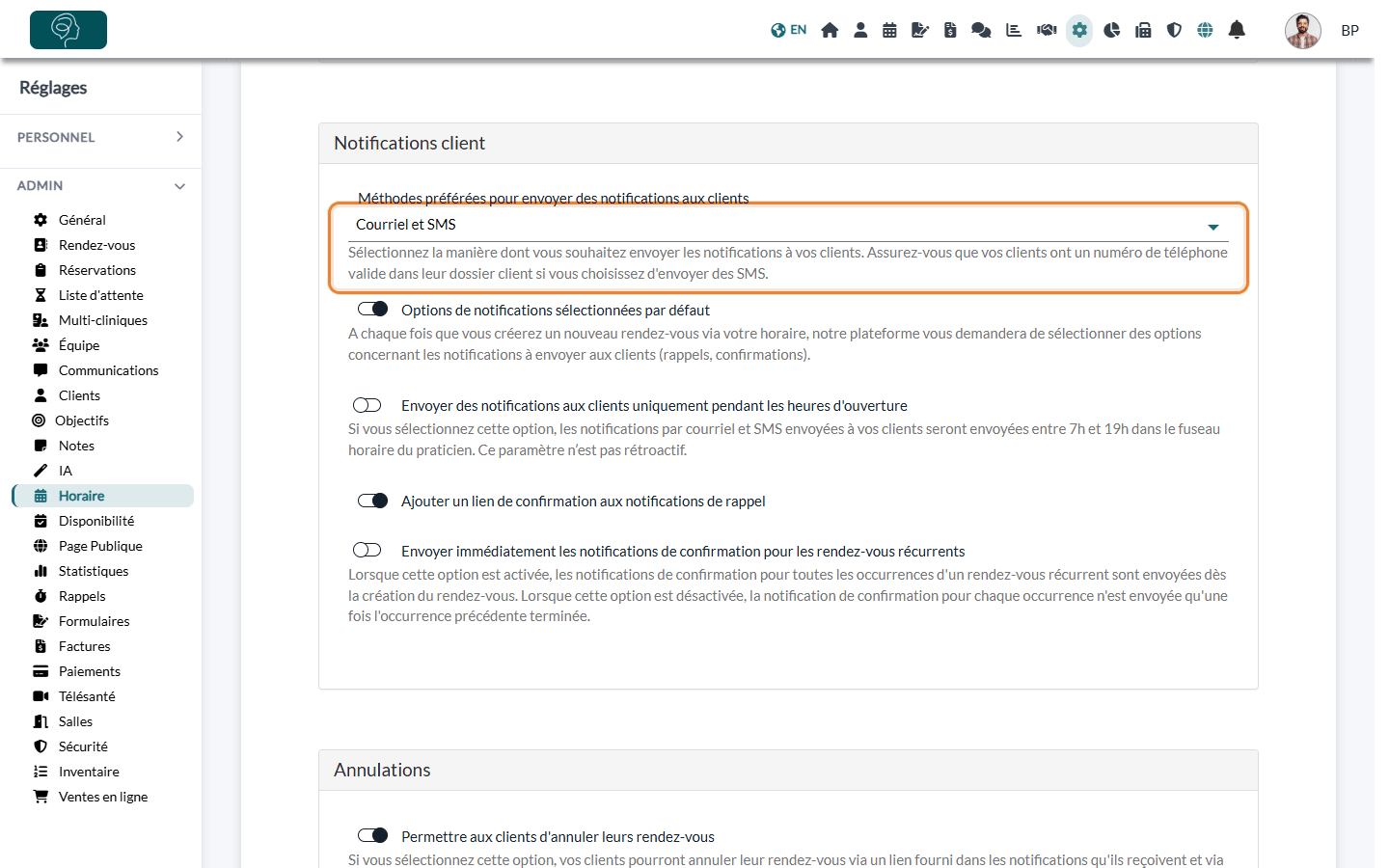Open the Objectifs target icon
Image resolution: width=1389 pixels, height=868 pixels.
(39, 420)
